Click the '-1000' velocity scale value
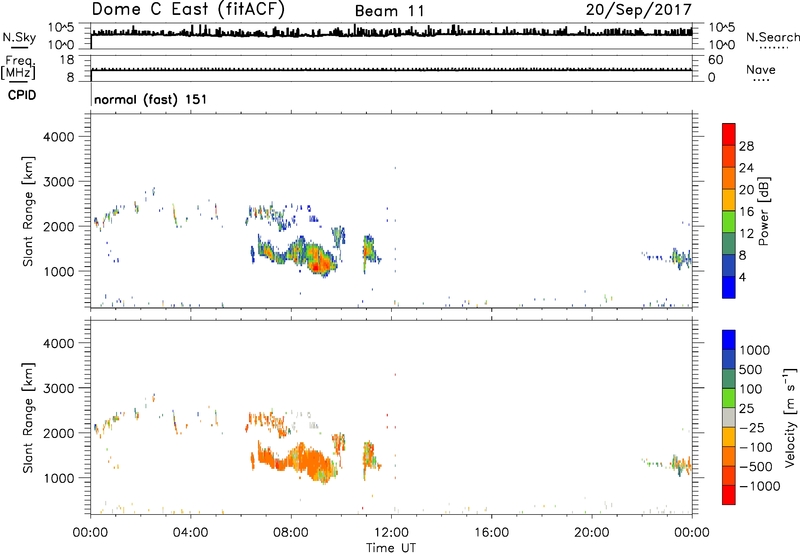 [759, 486]
